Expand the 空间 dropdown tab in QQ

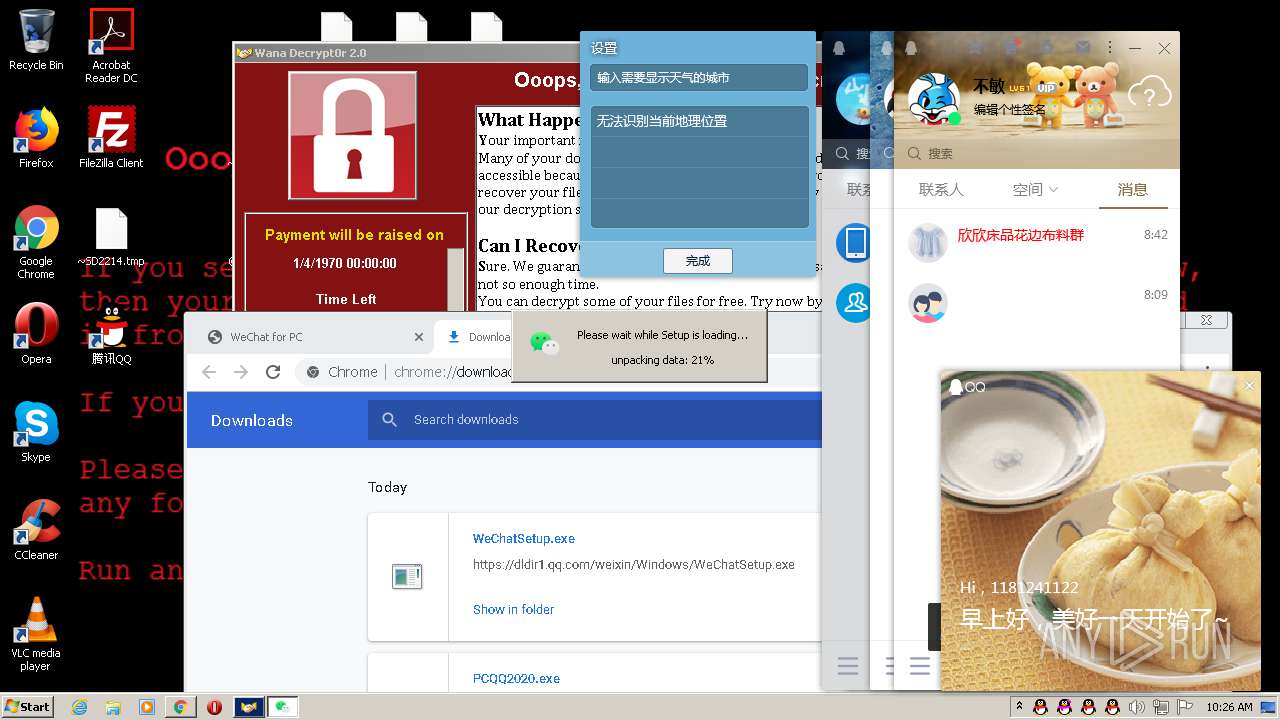pos(1035,189)
